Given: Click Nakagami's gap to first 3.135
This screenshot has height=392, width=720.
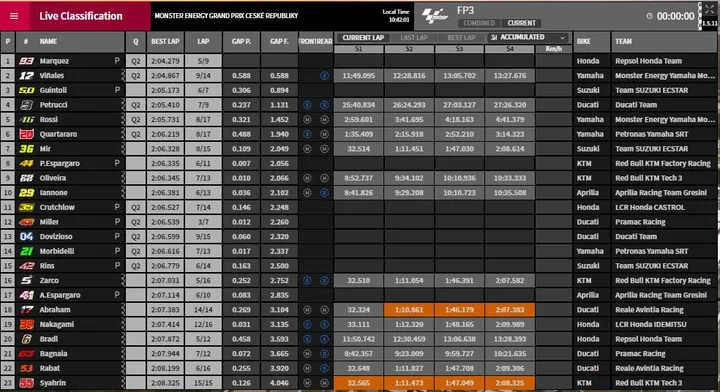Looking at the screenshot, I should (279, 325).
